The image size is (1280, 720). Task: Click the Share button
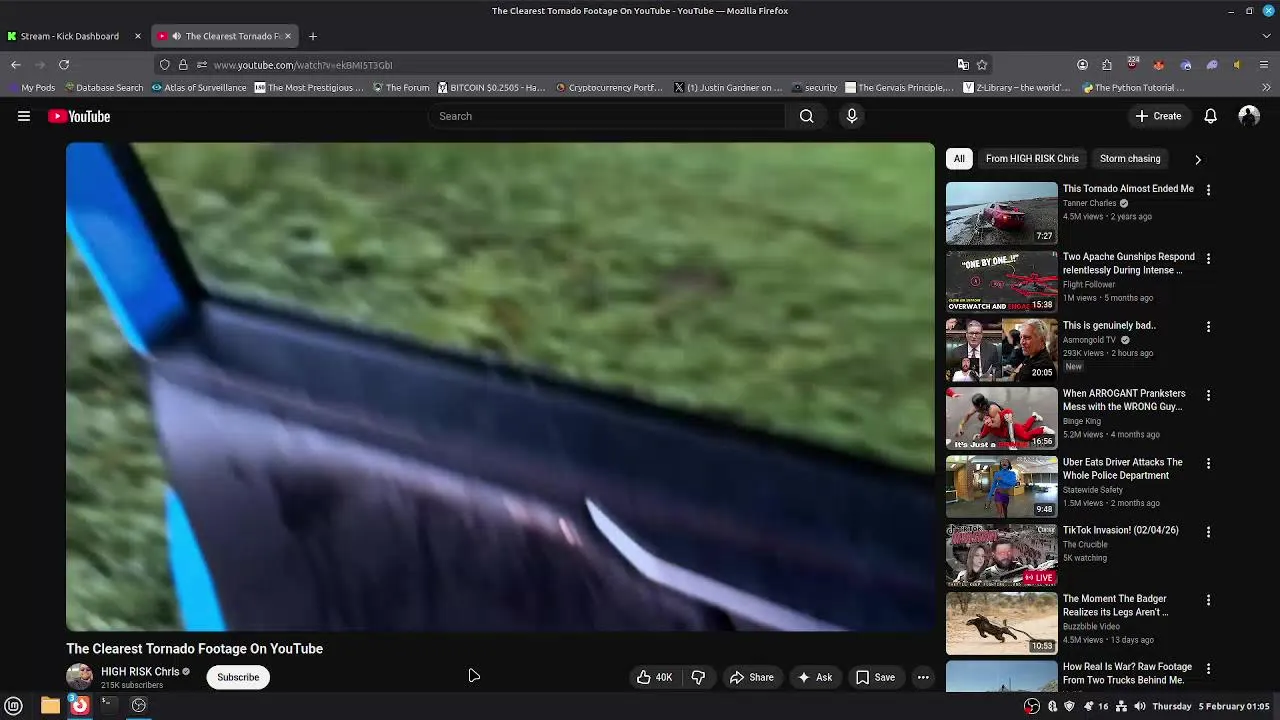pyautogui.click(x=751, y=677)
